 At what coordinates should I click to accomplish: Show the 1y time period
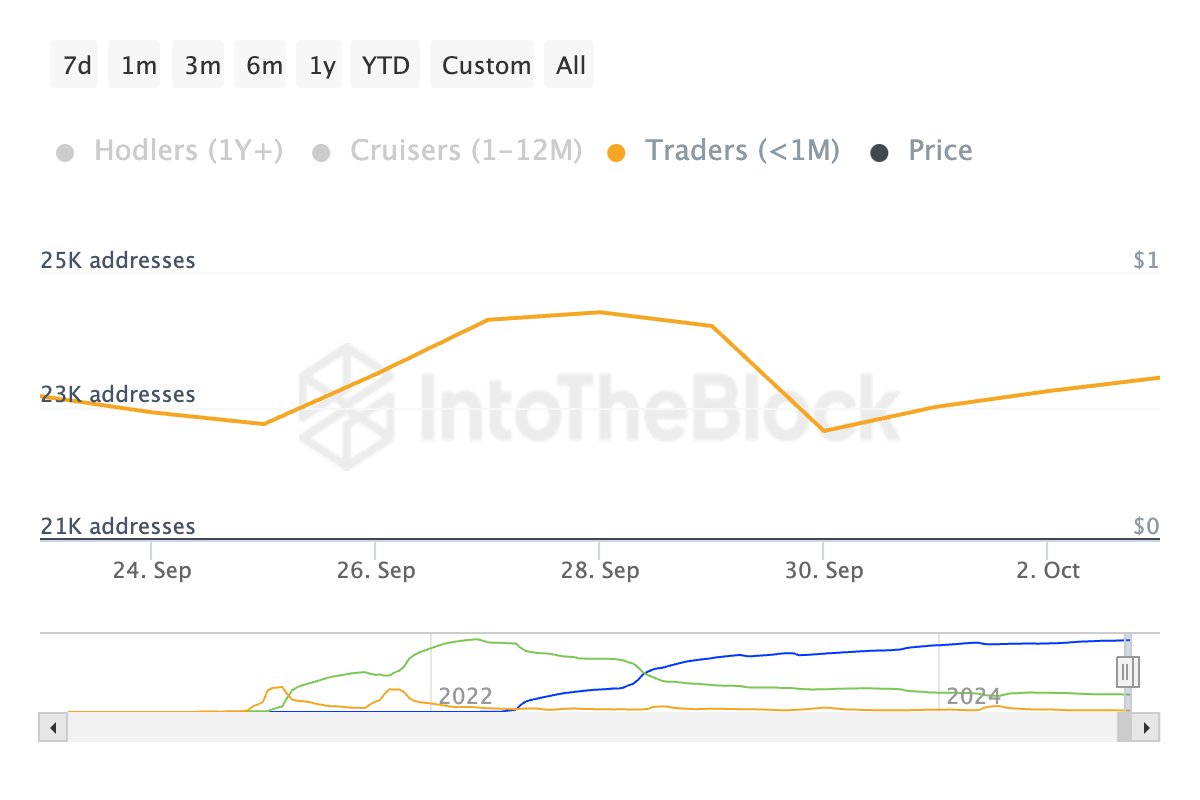coord(322,65)
